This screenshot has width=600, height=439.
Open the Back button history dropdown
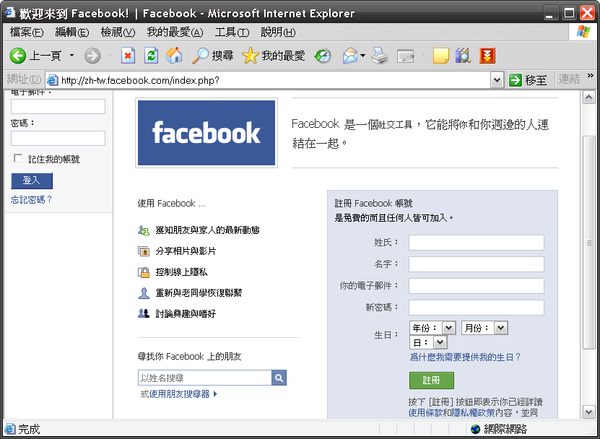72,56
